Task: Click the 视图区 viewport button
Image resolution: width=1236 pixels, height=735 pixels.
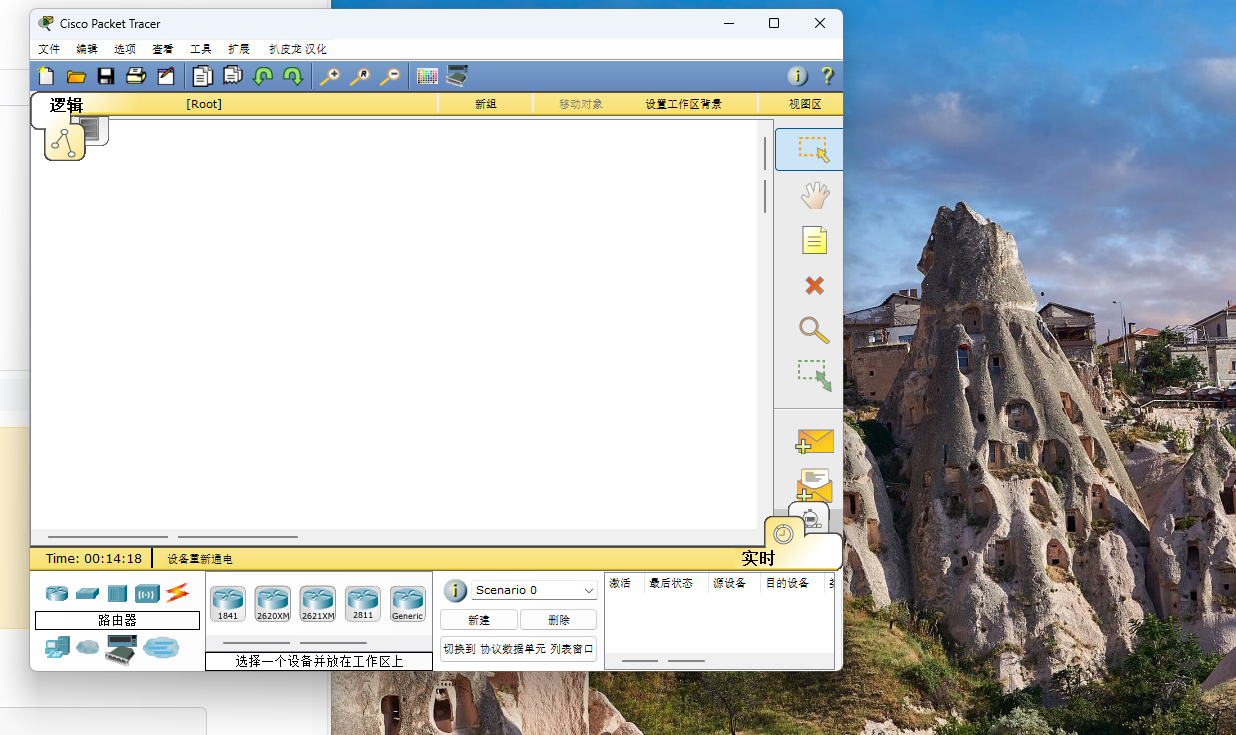Action: click(x=804, y=104)
